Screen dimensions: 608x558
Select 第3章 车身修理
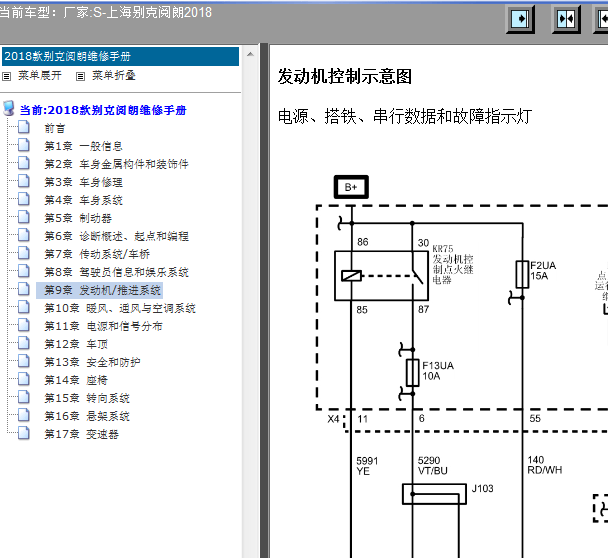point(83,182)
